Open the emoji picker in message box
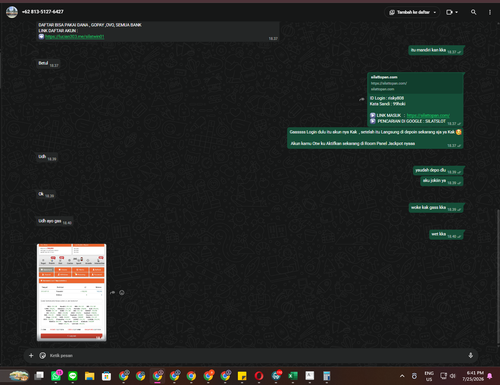This screenshot has width=500, height=385. coord(43,355)
